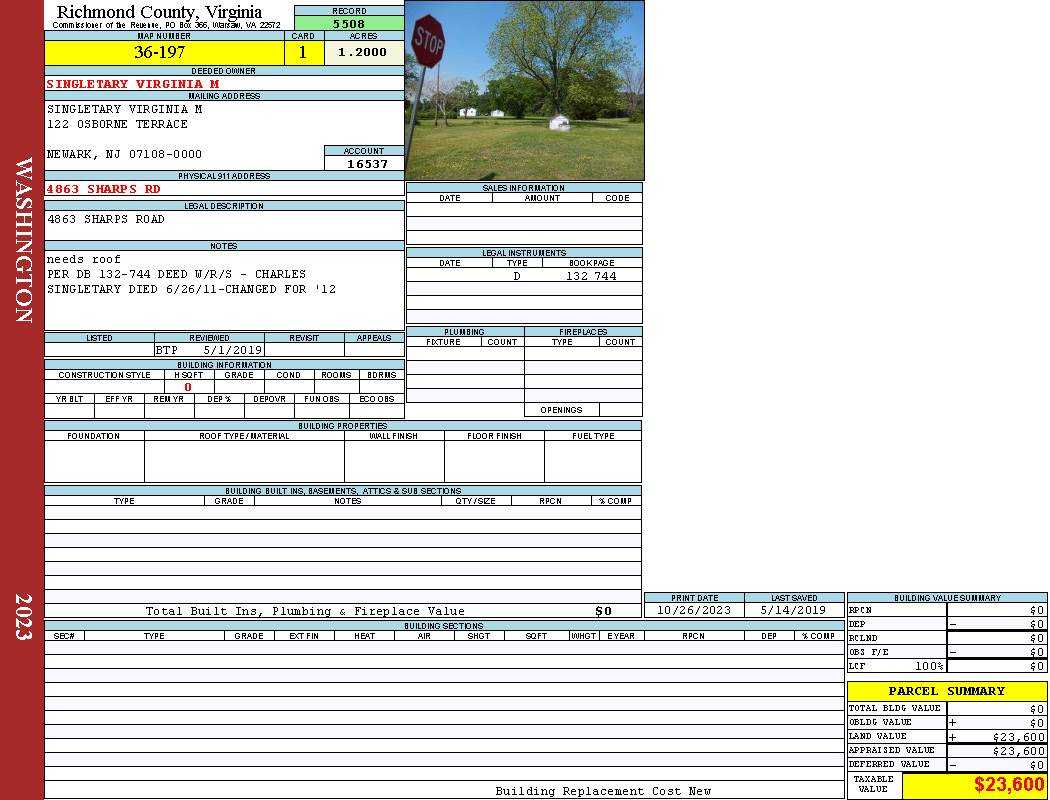The height and width of the screenshot is (800, 1050).
Task: Select the record number 5508 field
Action: click(x=349, y=23)
